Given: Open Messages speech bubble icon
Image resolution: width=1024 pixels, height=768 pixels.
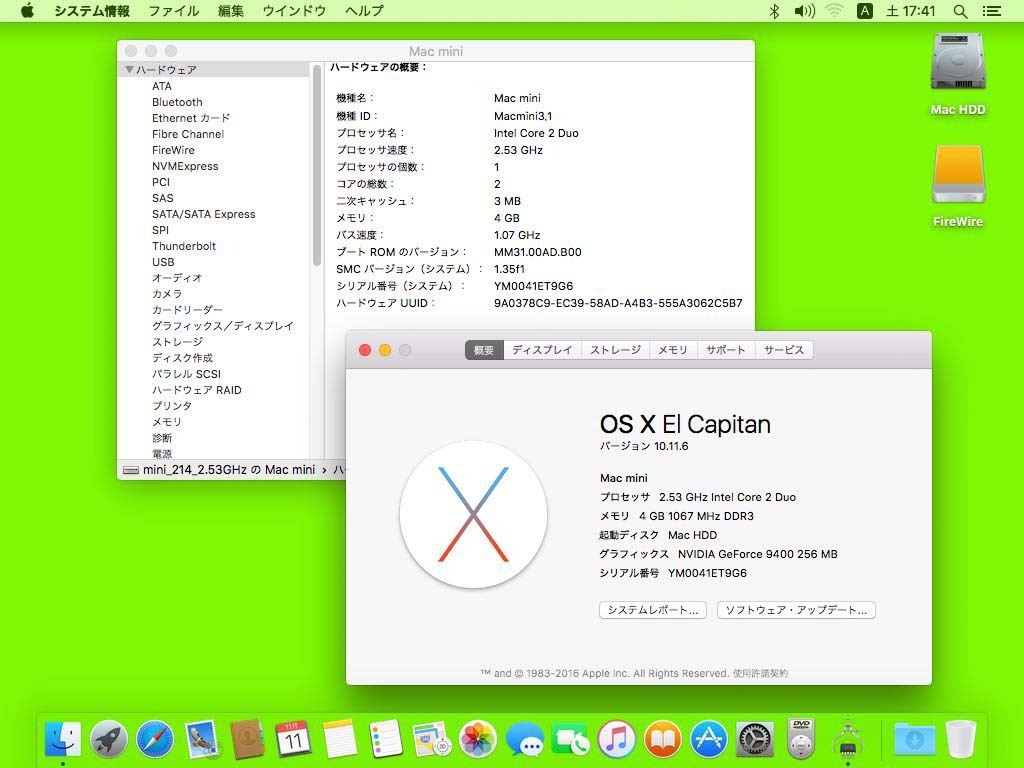Looking at the screenshot, I should tap(524, 739).
